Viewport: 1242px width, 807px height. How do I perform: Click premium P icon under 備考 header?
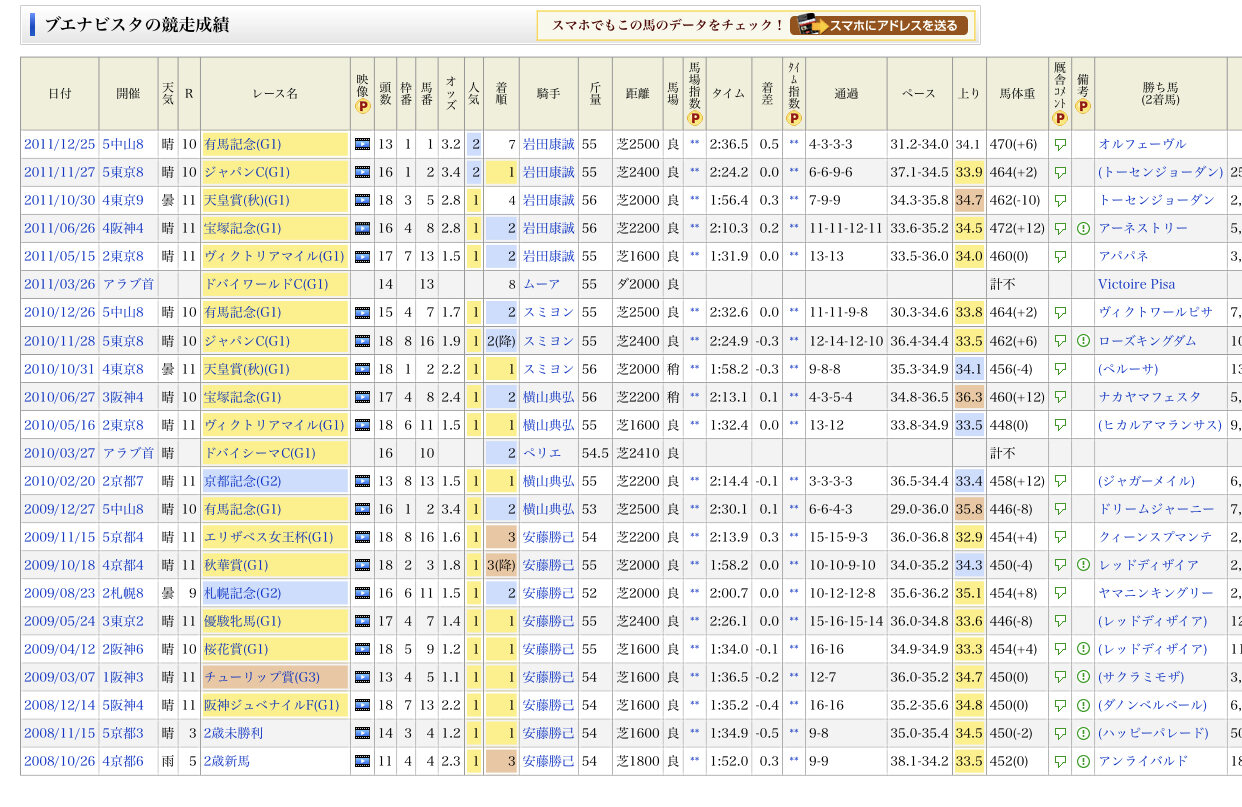click(1082, 106)
